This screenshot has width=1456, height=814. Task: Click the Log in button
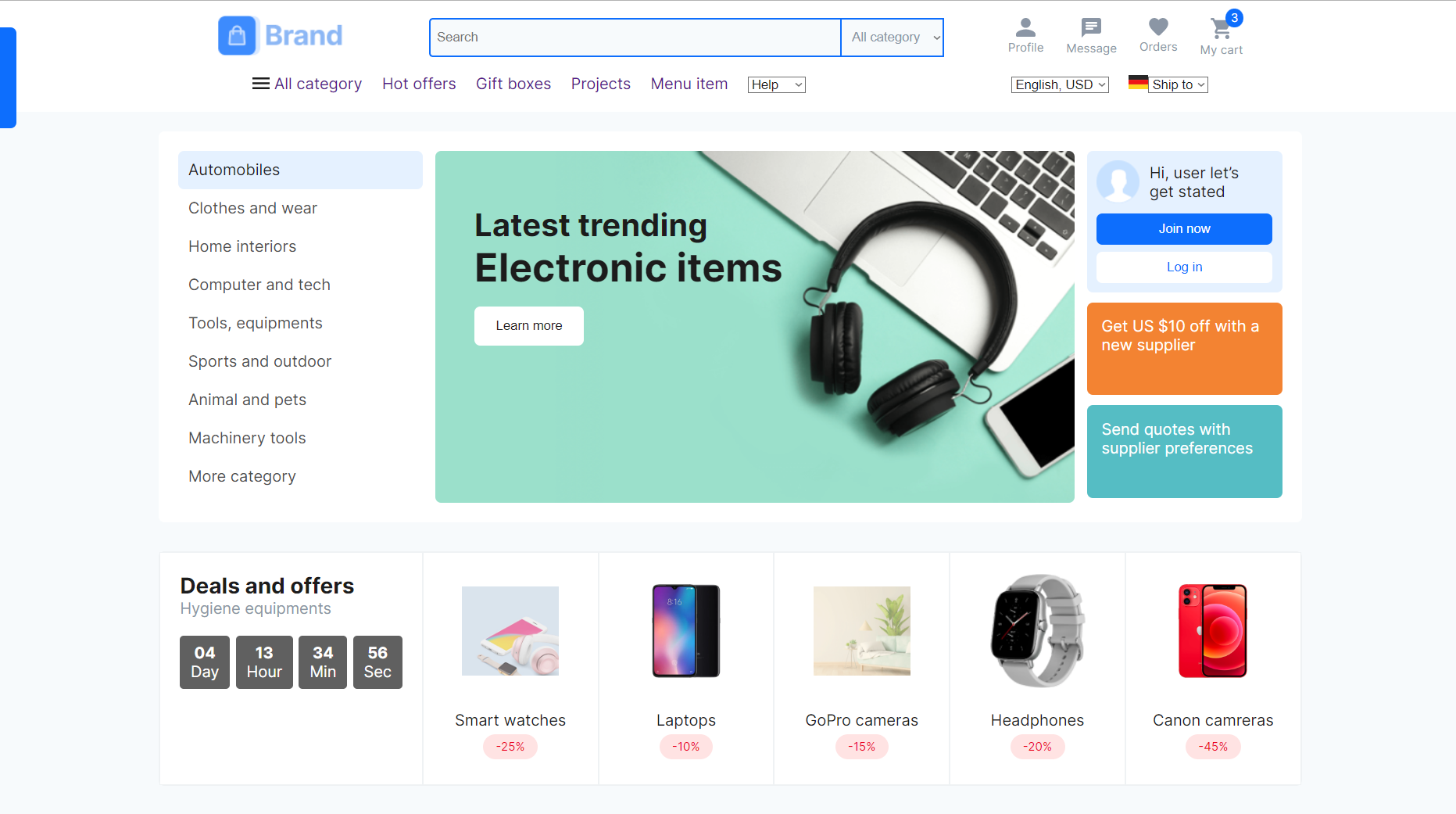tap(1184, 267)
